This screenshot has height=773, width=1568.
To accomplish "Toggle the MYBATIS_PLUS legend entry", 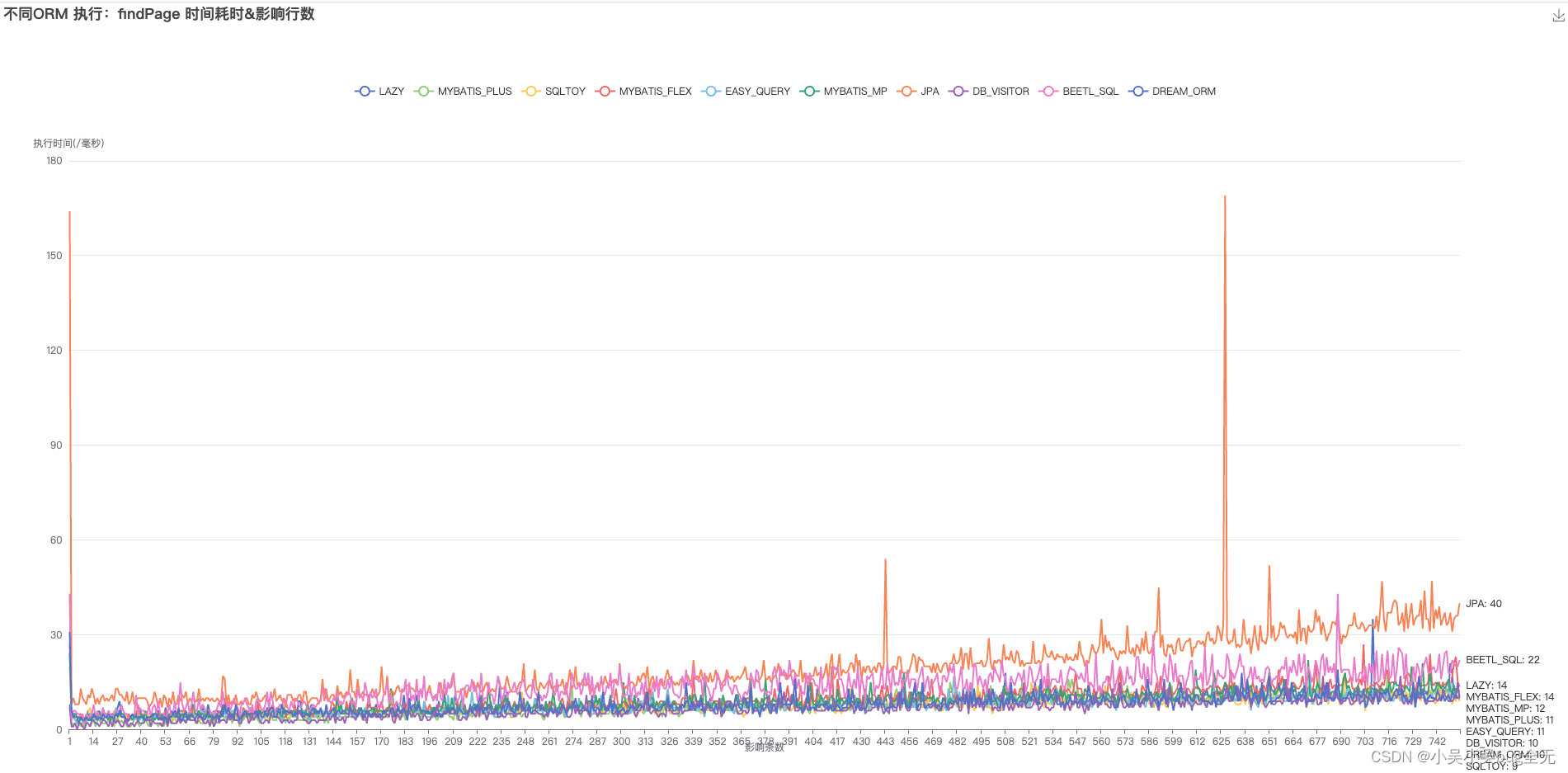I will [463, 92].
